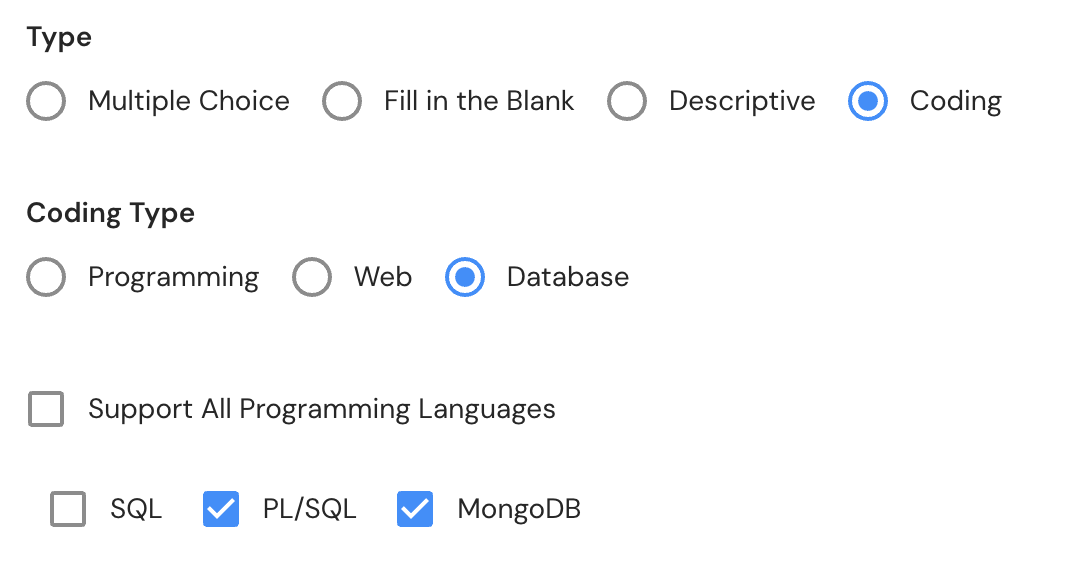Check the SQL checkbox
This screenshot has height=572, width=1082.
pos(68,509)
